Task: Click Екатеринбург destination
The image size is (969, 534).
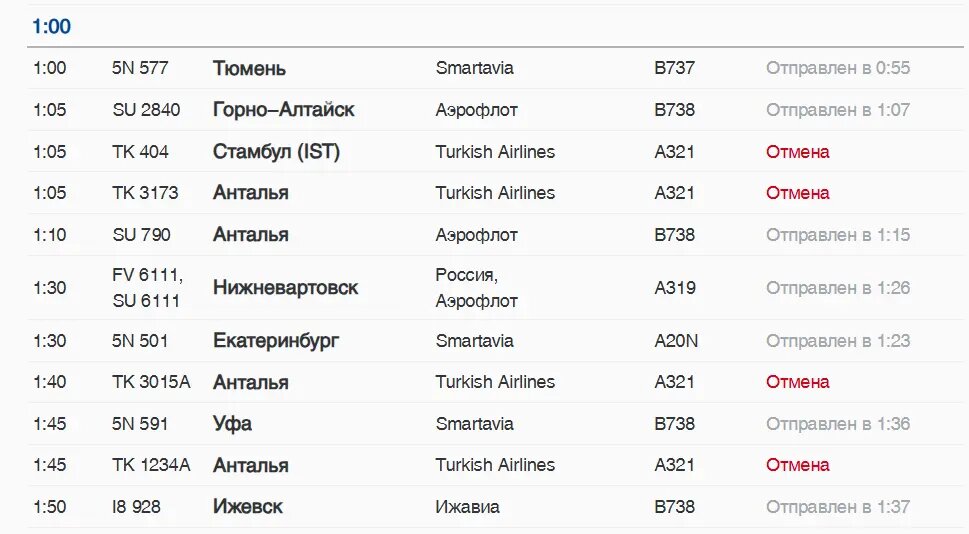Action: coord(276,341)
